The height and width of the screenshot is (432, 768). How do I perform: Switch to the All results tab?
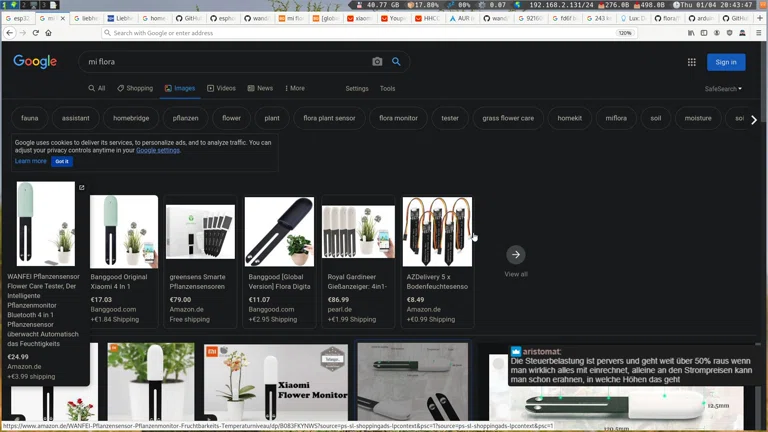click(x=97, y=88)
